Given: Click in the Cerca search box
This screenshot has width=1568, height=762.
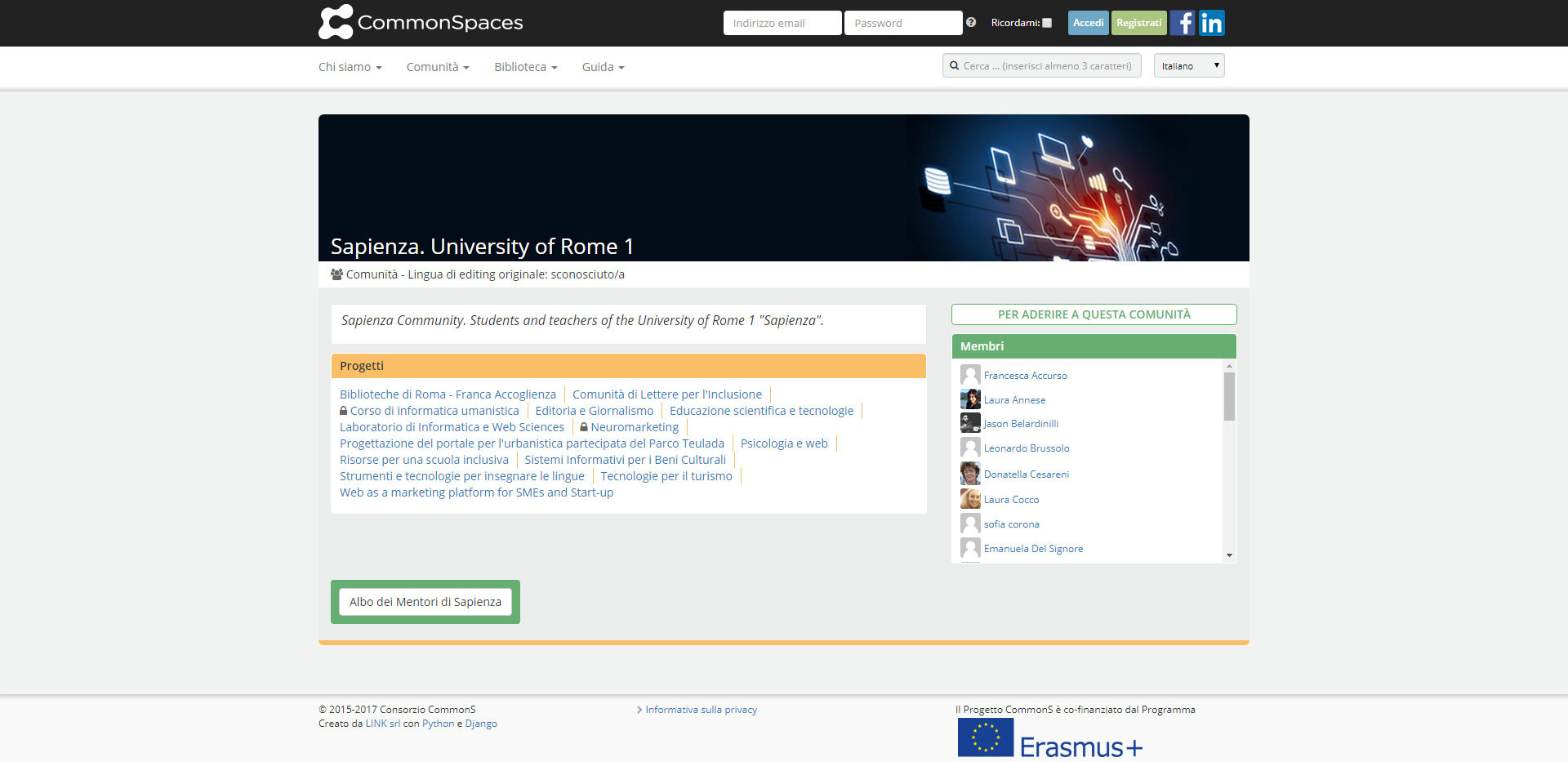Looking at the screenshot, I should [1042, 65].
